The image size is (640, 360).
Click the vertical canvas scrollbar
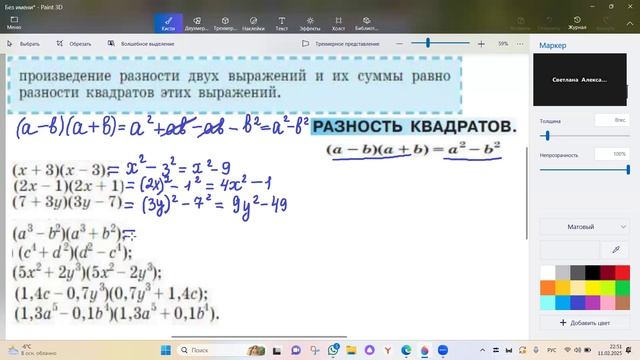click(x=527, y=193)
